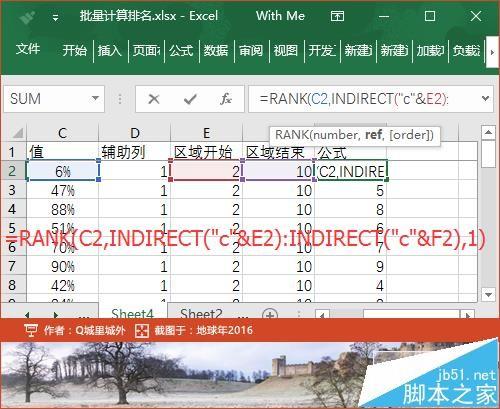This screenshot has width=500, height=409.
Task: Click header cell 值
Action: tap(63, 152)
